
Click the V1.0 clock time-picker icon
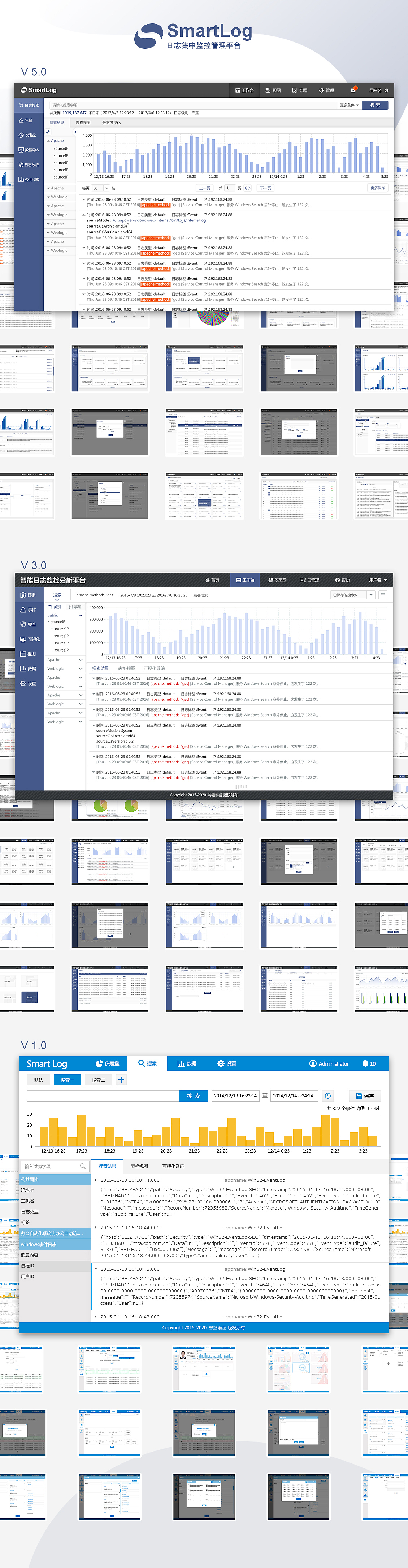[x=328, y=1096]
